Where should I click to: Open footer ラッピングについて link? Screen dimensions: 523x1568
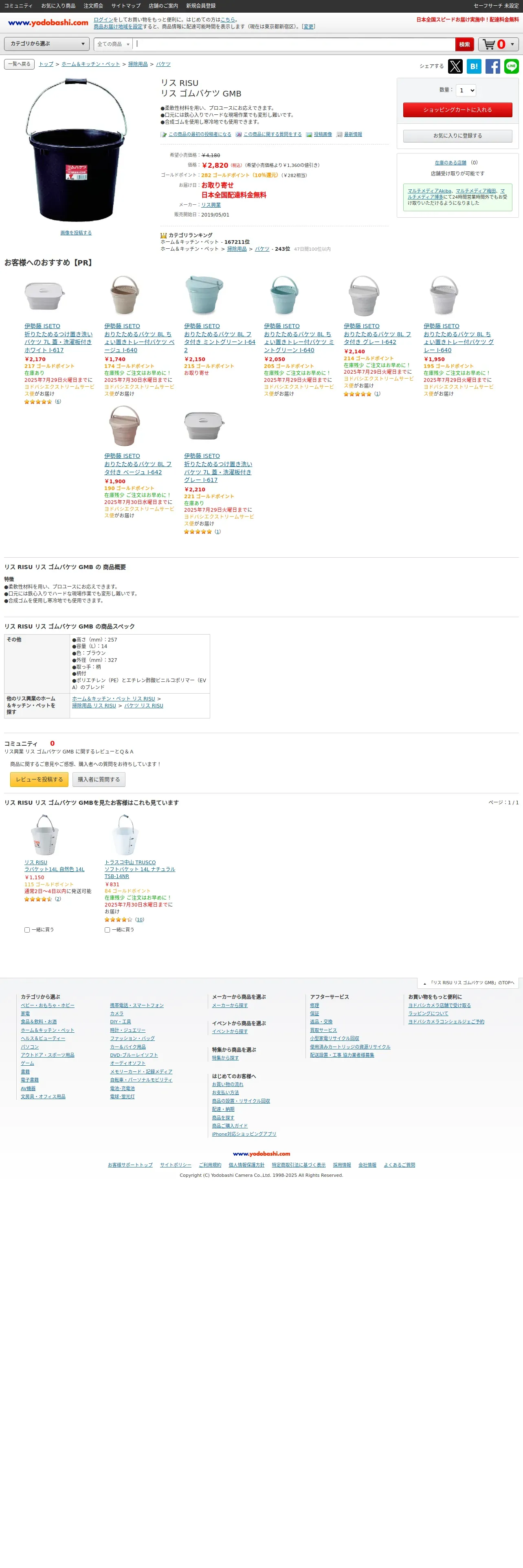428,1014
